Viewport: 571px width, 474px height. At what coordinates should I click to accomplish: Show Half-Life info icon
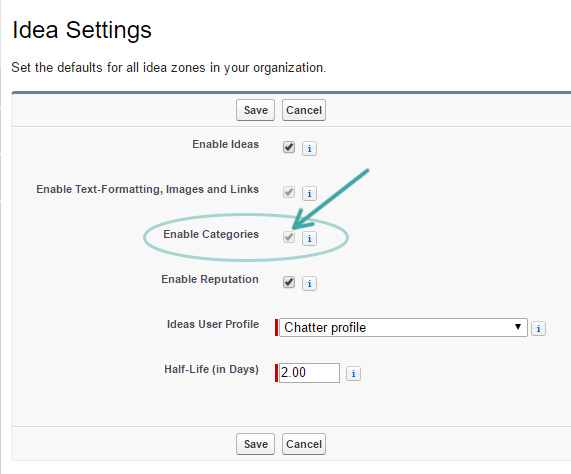click(353, 374)
